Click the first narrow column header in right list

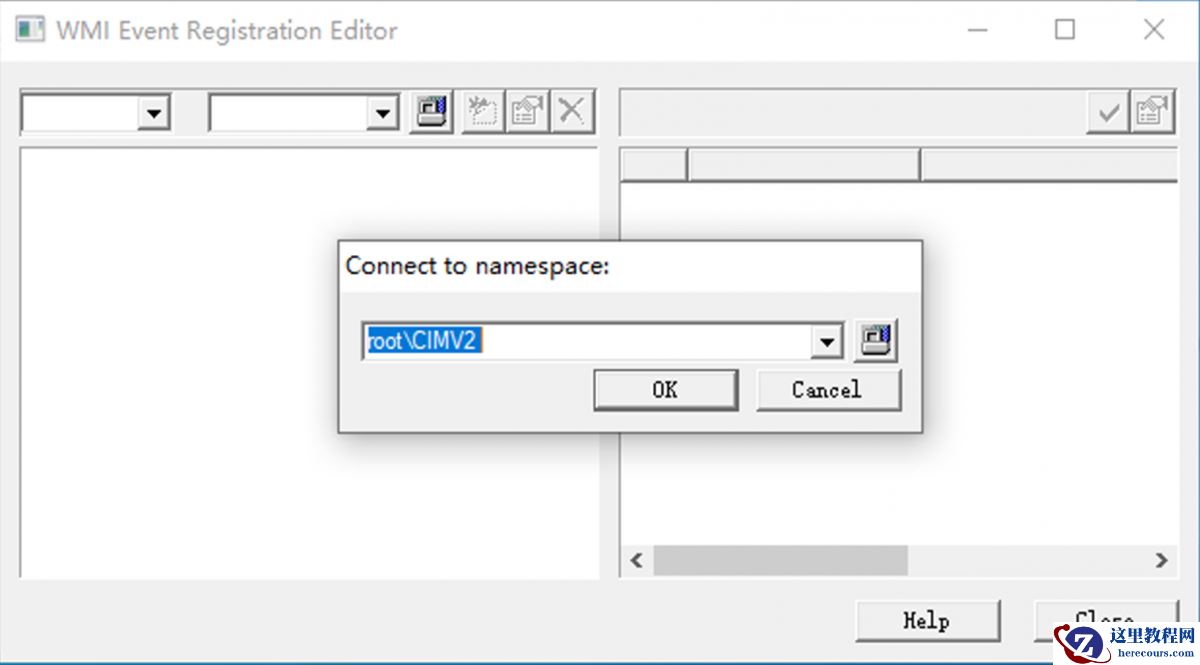pos(654,165)
